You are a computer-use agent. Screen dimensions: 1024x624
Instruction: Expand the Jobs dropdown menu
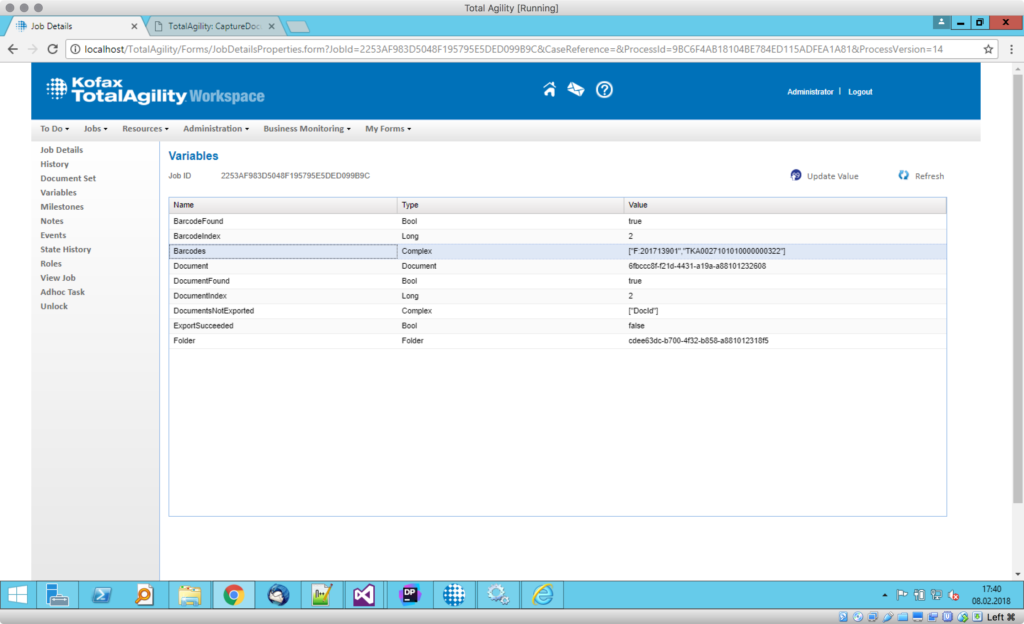tap(95, 129)
